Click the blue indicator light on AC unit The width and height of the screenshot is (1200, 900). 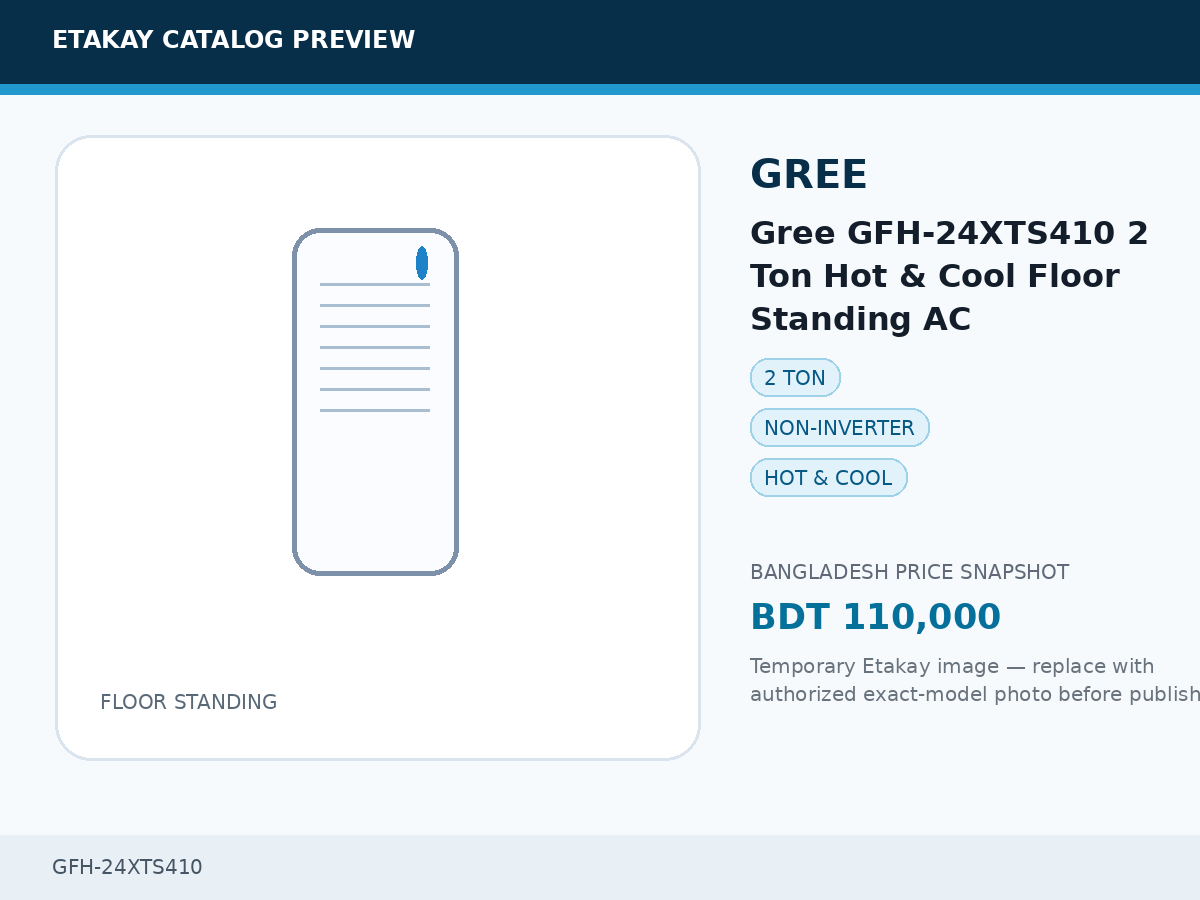422,263
